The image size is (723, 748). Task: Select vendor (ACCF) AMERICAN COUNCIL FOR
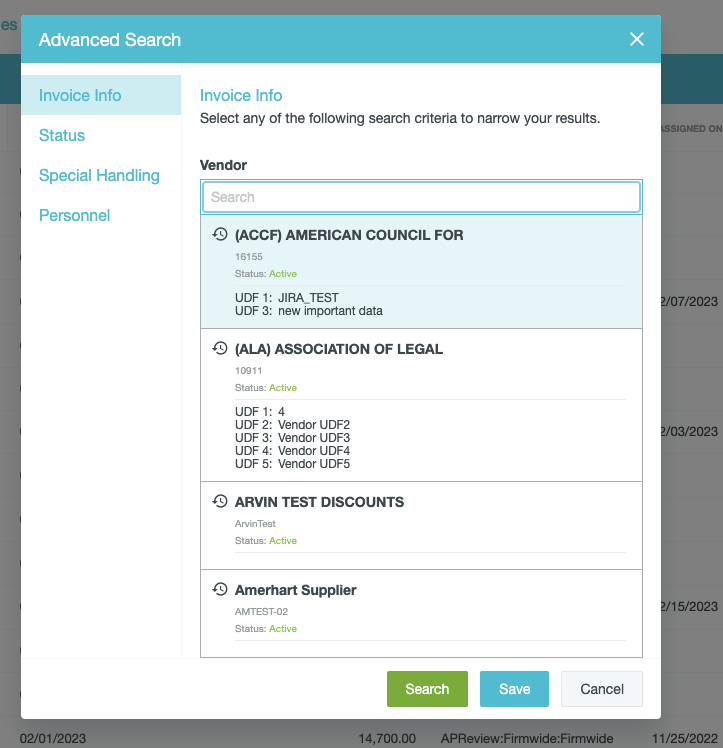tap(349, 235)
